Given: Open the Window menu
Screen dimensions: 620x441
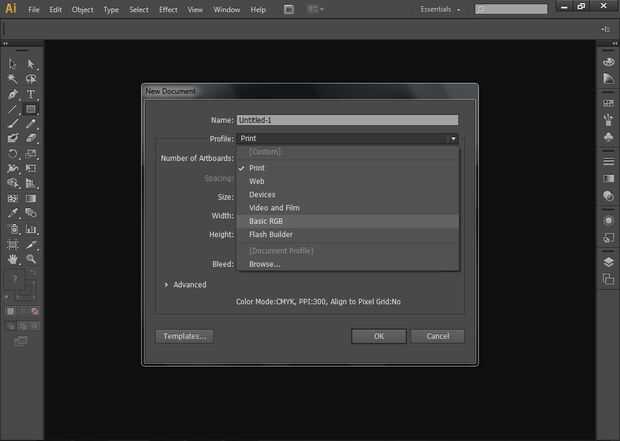Looking at the screenshot, I should (227, 10).
